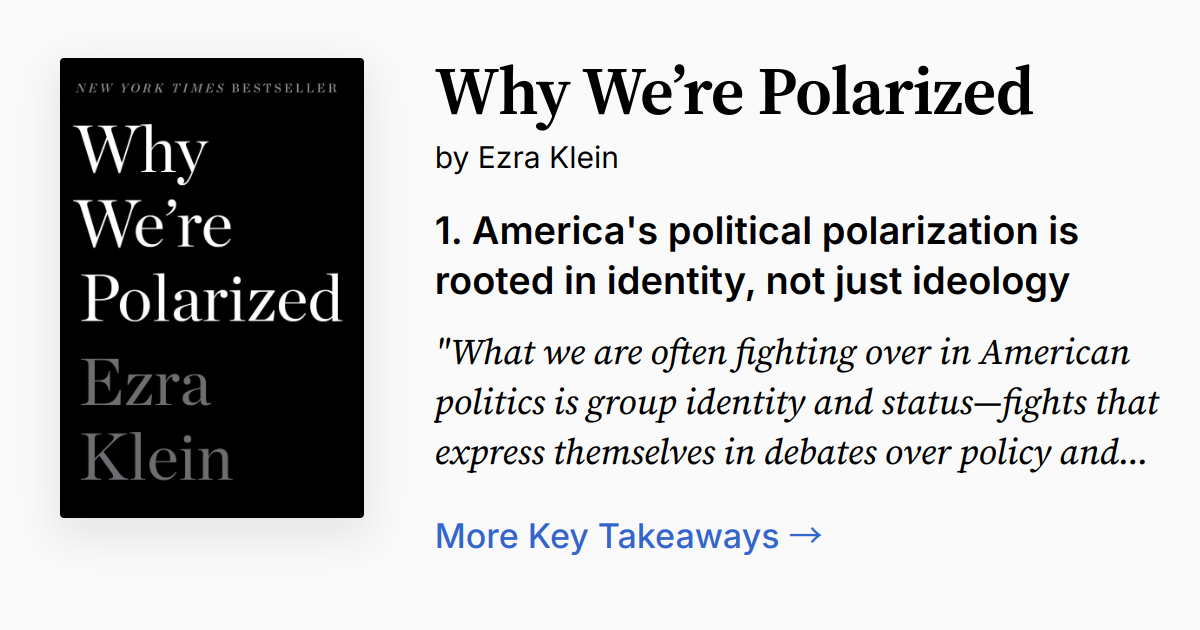Image resolution: width=1200 pixels, height=630 pixels.
Task: Open takeaway 1 about political polarization
Action: [x=756, y=255]
